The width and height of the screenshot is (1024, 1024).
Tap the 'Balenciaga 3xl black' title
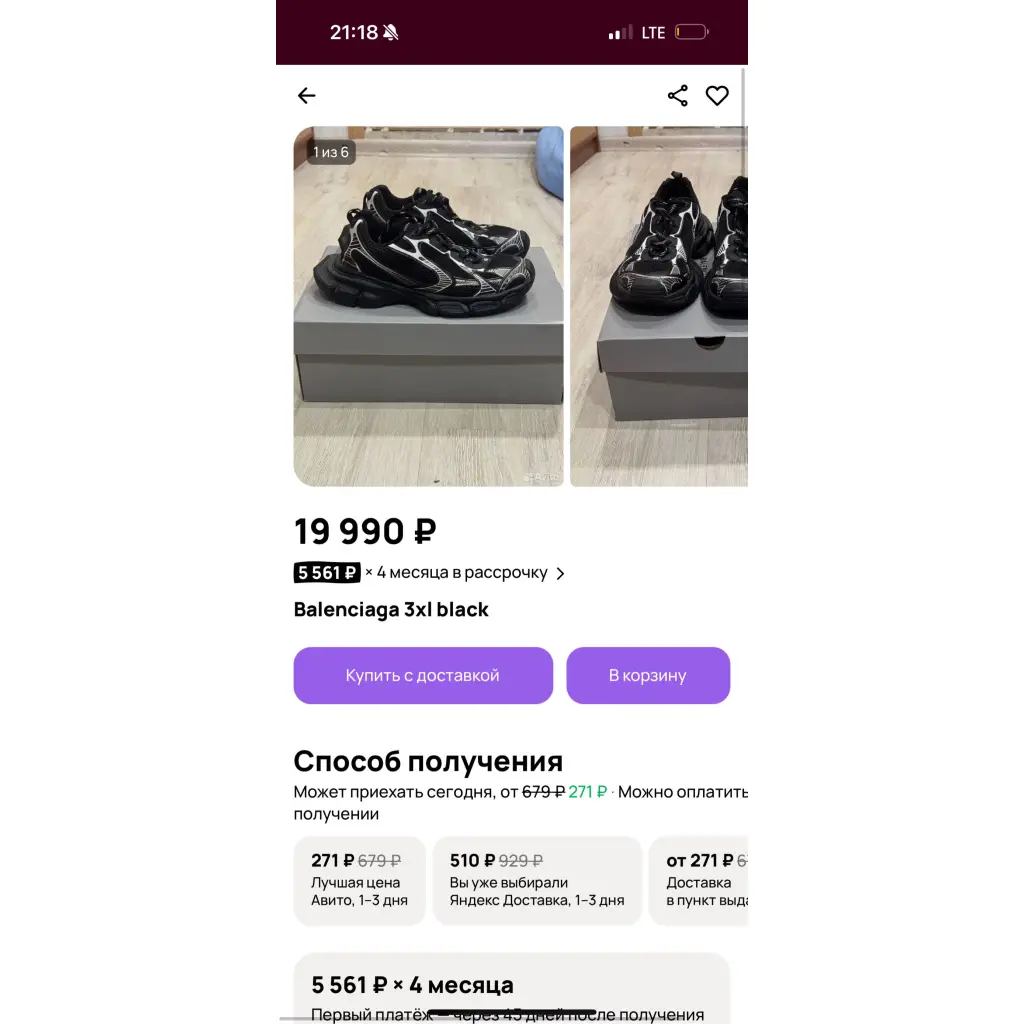click(391, 610)
